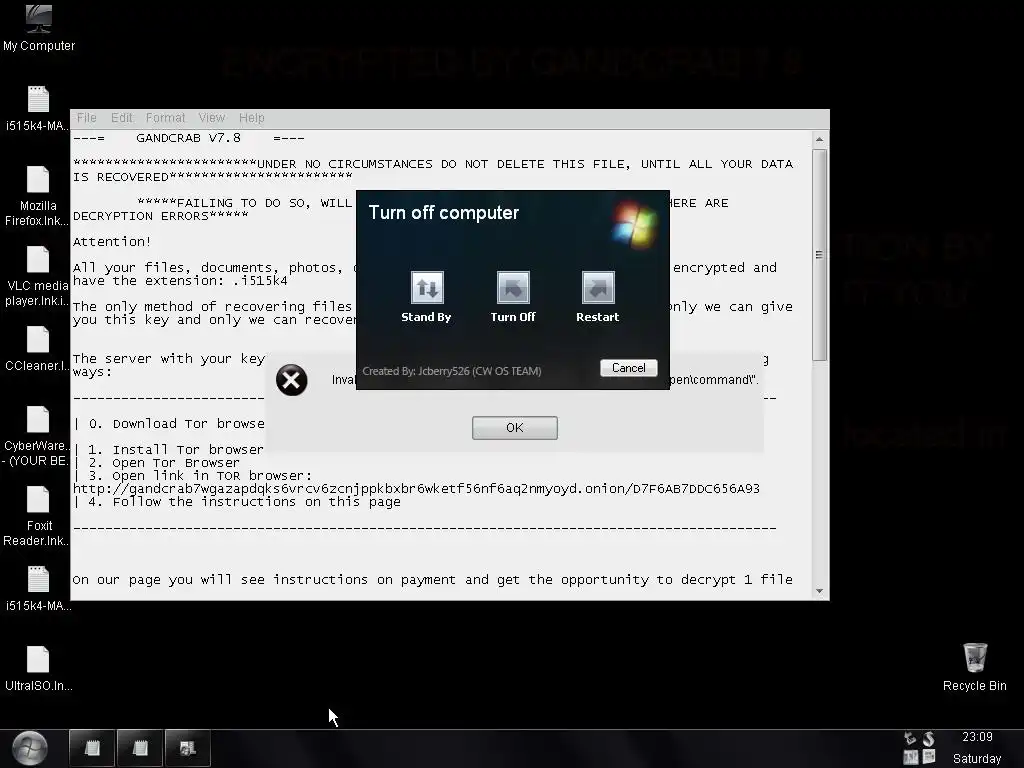This screenshot has height=768, width=1024.
Task: Select the UltraISO.lnk desktop file
Action: pos(38,669)
